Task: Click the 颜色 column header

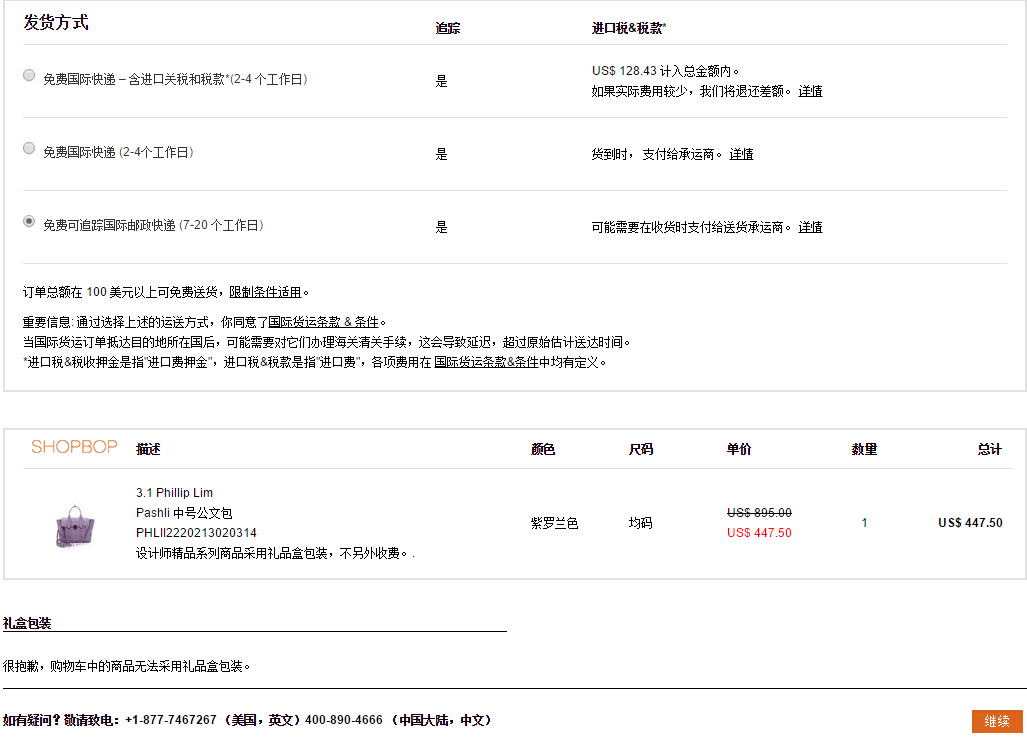Action: pyautogui.click(x=543, y=449)
